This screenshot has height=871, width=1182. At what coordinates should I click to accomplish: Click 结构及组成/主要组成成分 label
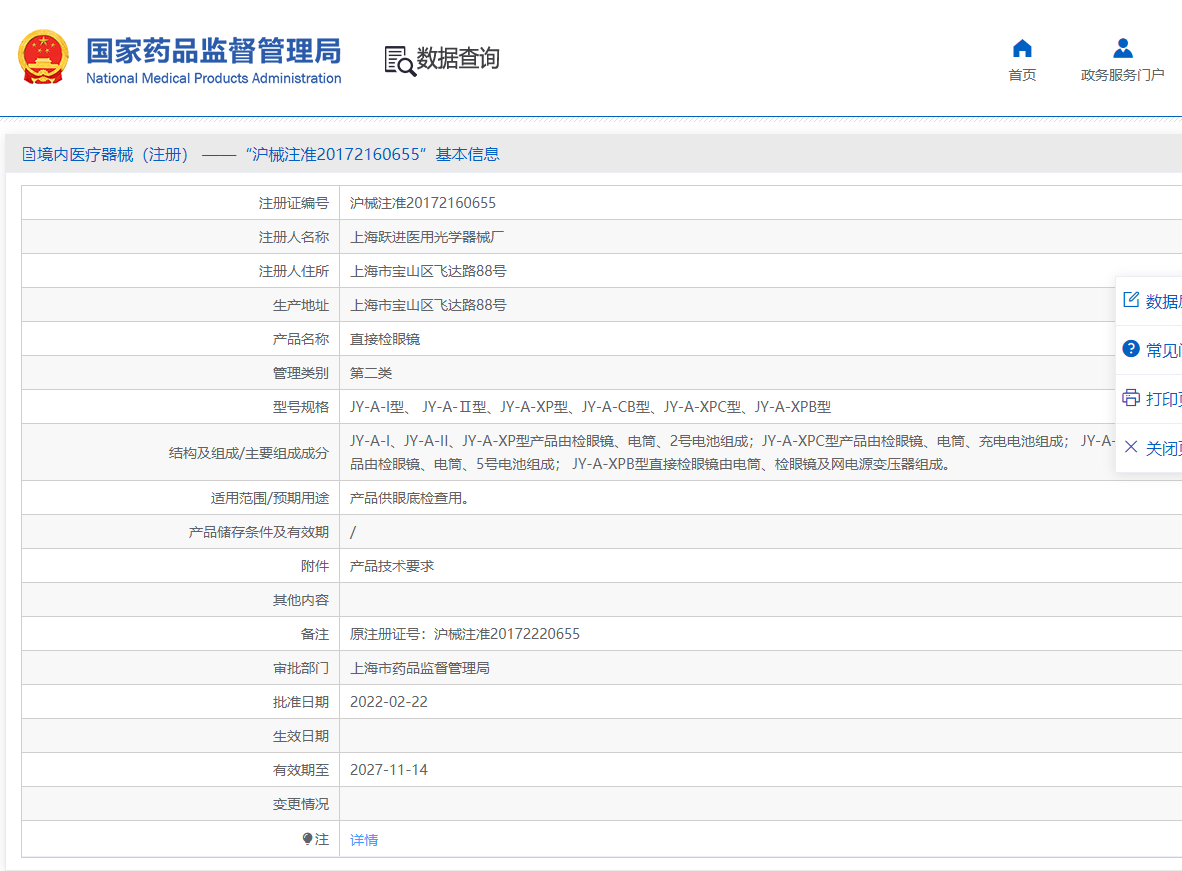coord(249,452)
